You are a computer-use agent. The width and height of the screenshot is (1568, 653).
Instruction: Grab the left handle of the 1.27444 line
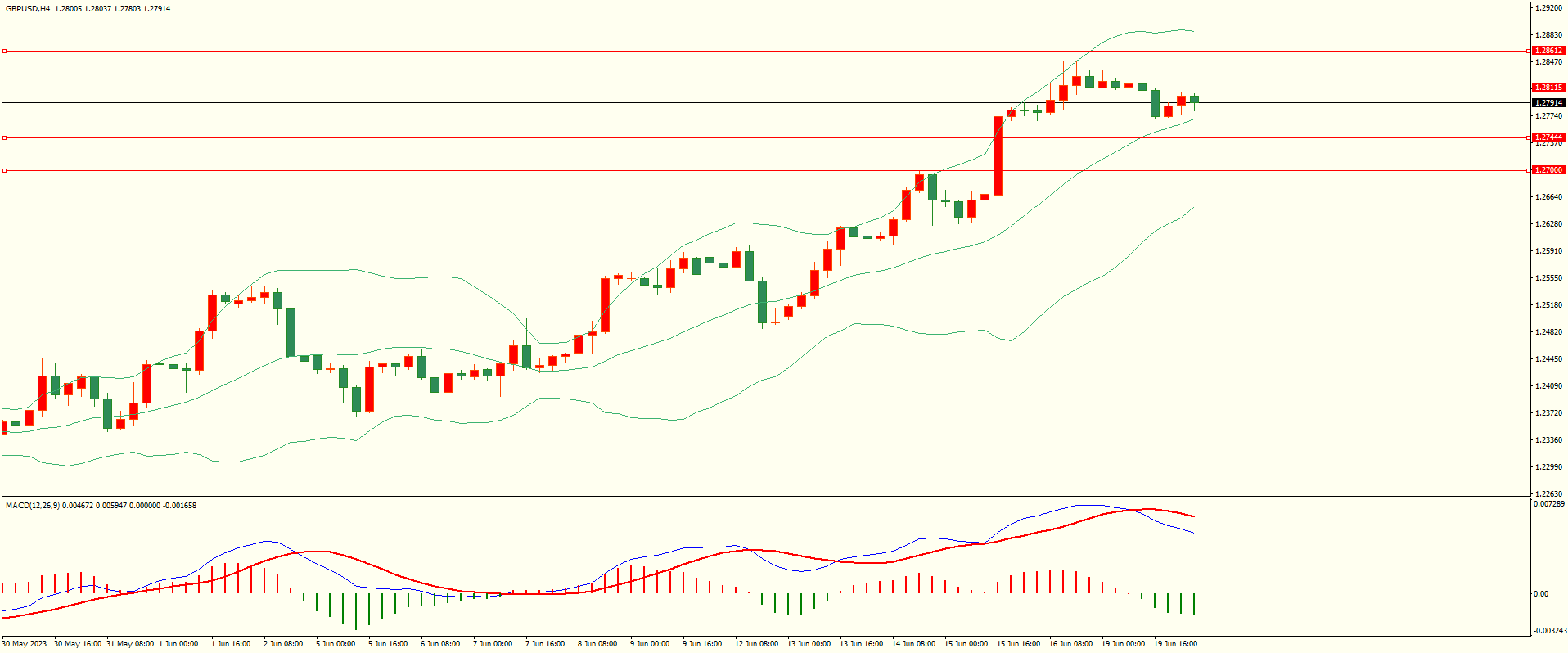coord(4,137)
